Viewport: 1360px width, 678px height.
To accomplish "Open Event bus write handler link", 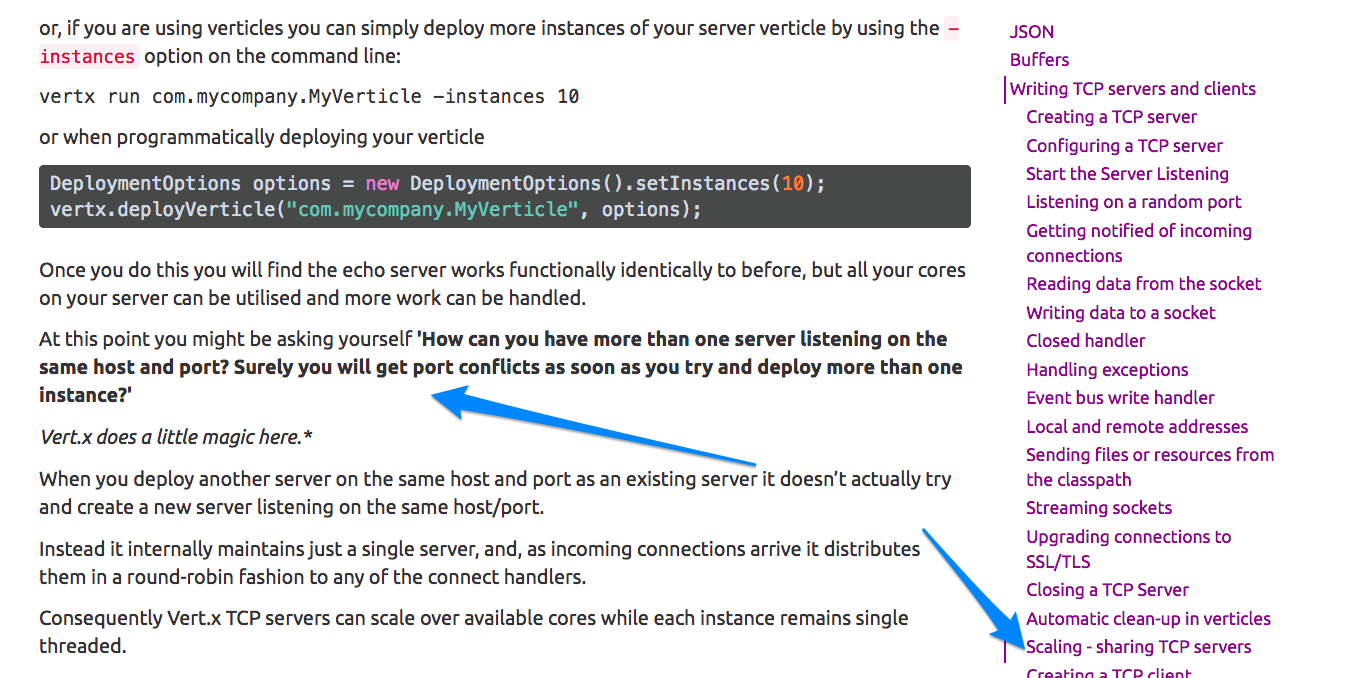I will click(1120, 398).
